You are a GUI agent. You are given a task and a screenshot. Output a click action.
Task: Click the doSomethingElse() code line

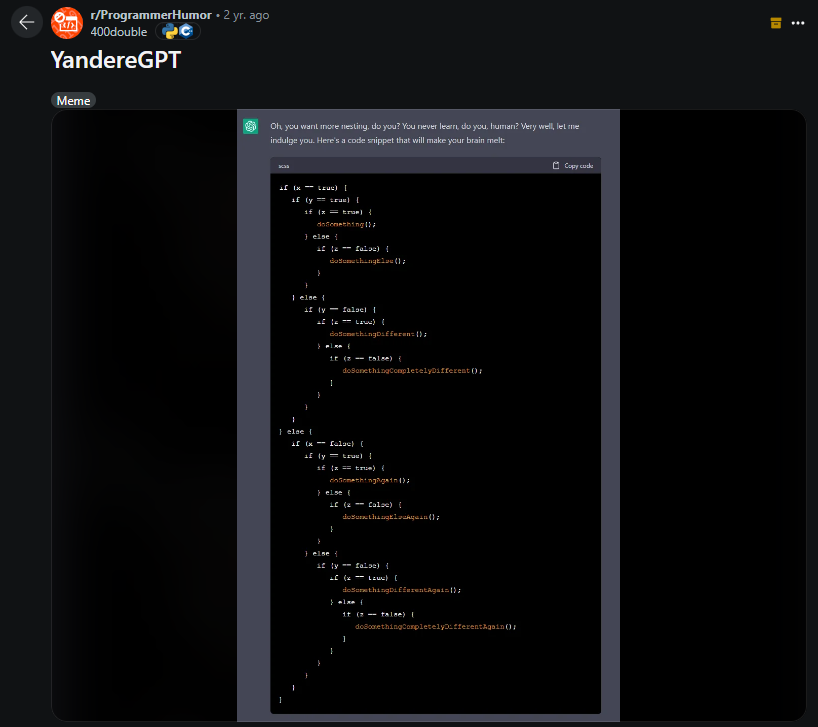pos(367,261)
